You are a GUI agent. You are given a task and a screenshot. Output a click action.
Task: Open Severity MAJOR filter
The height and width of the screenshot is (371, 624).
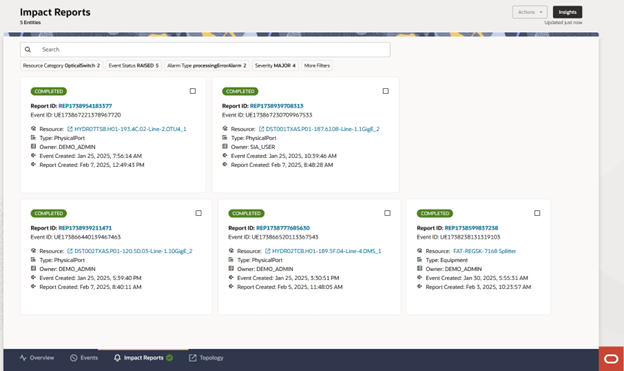point(275,66)
